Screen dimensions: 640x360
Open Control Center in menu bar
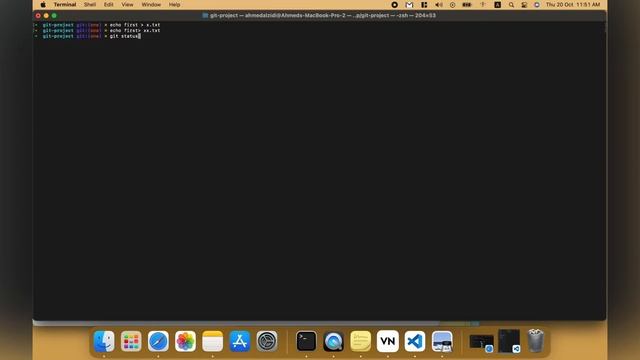(524, 4)
